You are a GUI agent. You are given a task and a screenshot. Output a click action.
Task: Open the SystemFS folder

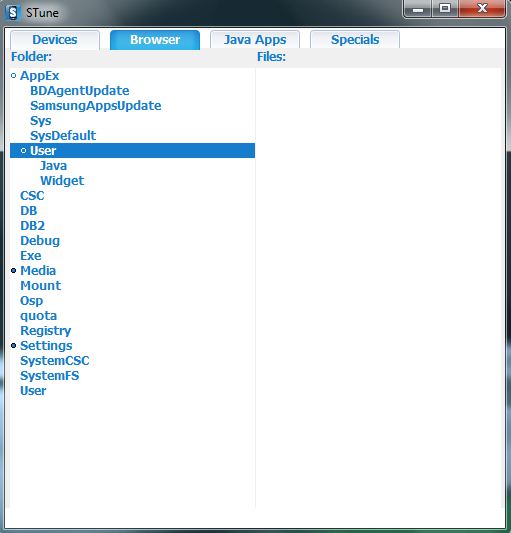[x=50, y=376]
